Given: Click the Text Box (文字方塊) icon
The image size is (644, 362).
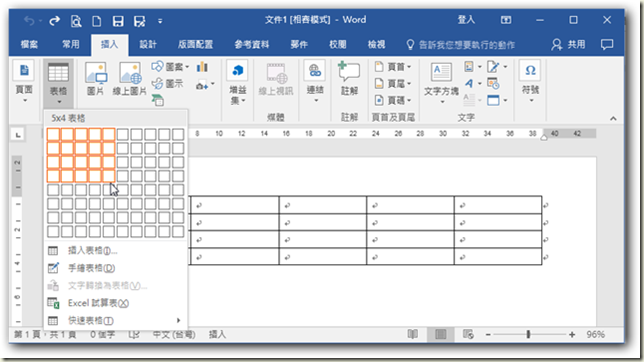Looking at the screenshot, I should [x=441, y=81].
